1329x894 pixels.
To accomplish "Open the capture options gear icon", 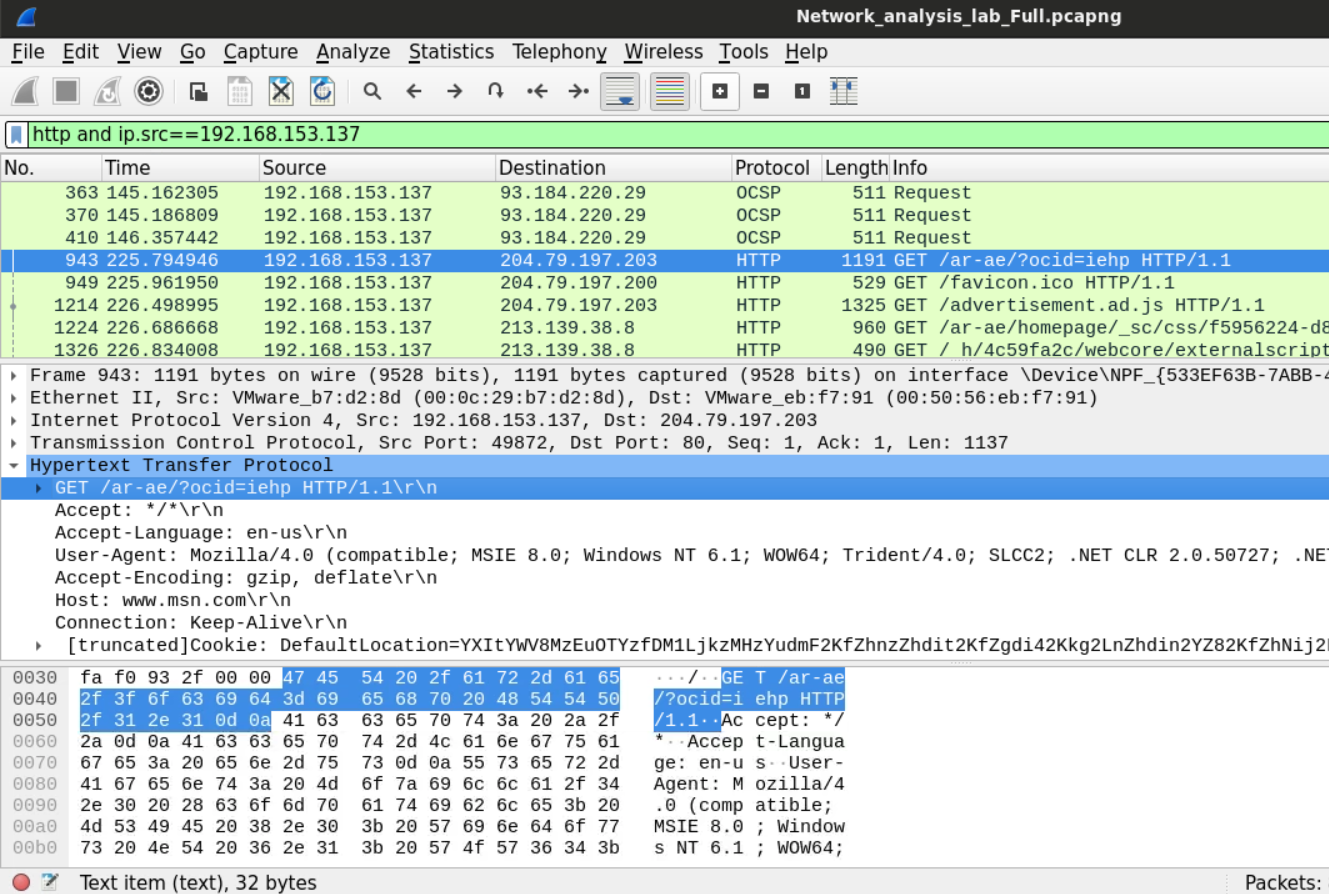I will pyautogui.click(x=149, y=92).
